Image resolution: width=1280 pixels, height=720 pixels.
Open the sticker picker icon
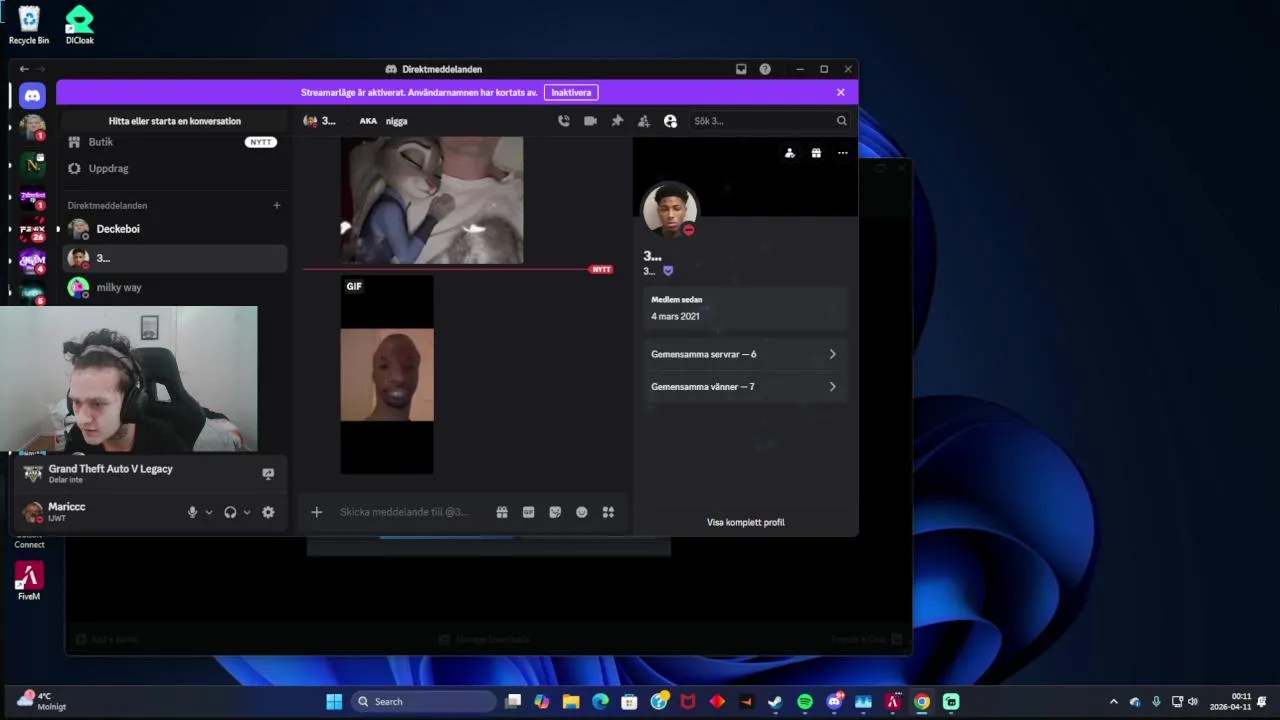click(x=555, y=512)
